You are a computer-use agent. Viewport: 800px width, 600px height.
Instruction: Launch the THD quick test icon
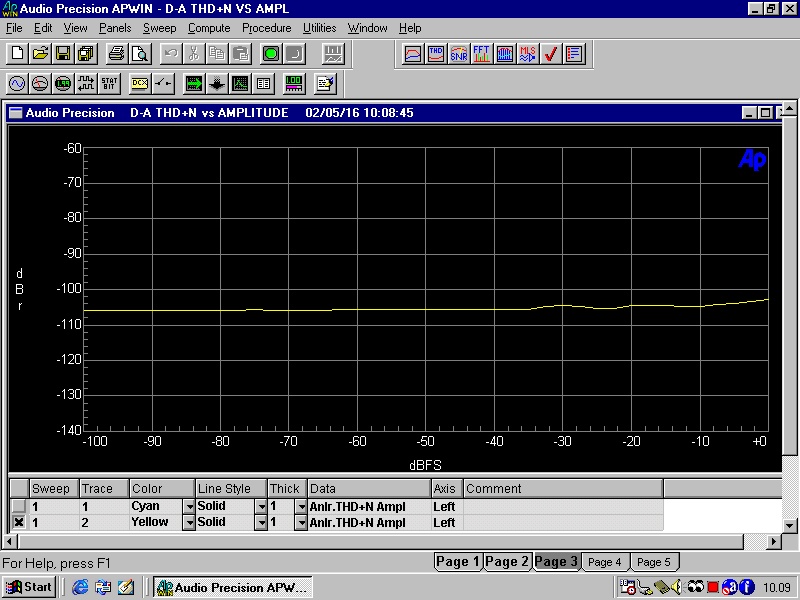(436, 54)
